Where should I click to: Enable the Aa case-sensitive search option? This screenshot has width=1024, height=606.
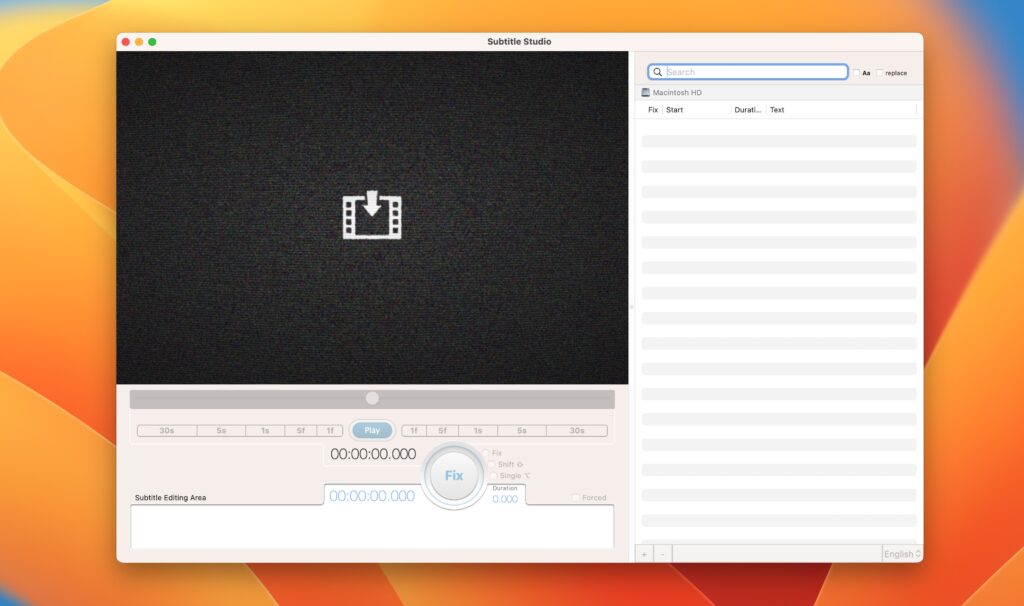click(x=859, y=72)
